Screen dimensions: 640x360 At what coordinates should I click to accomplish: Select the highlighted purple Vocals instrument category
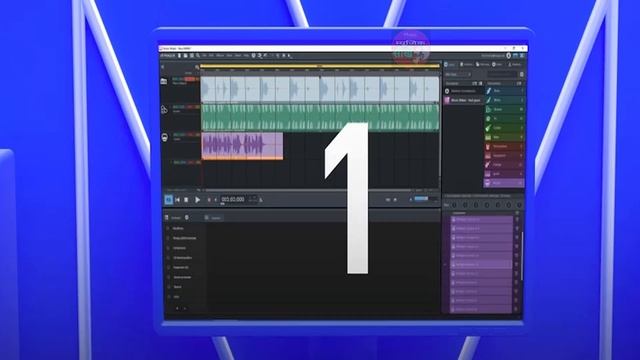504,183
